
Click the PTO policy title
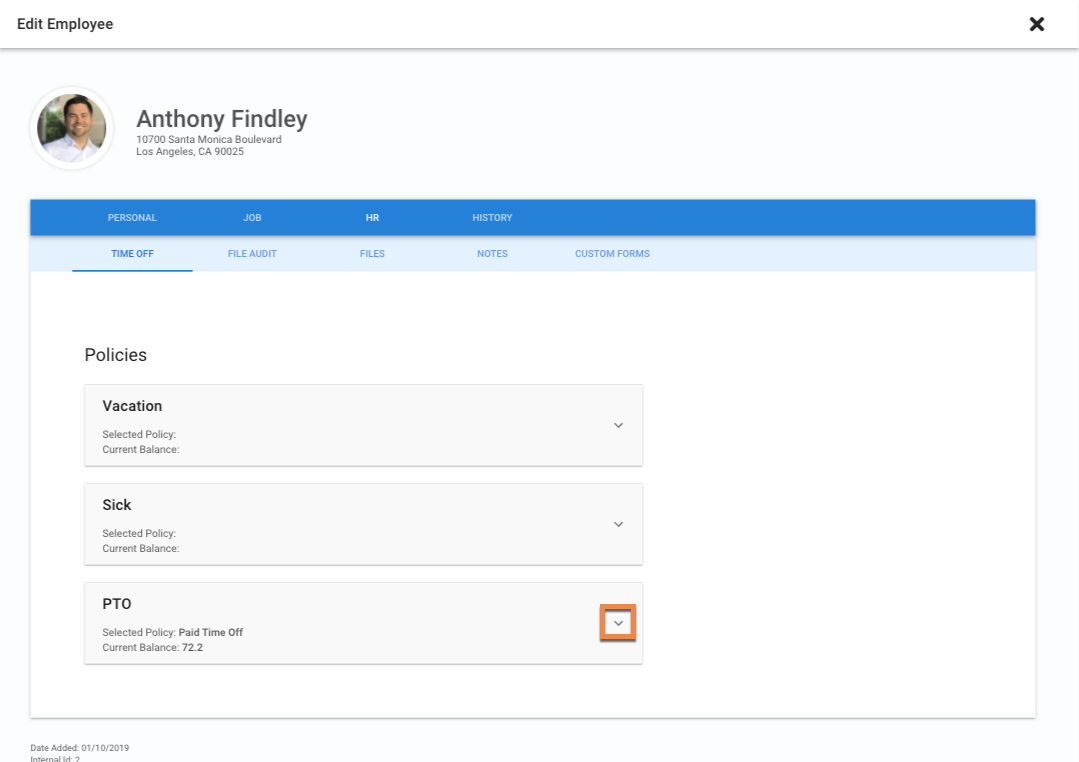[117, 604]
